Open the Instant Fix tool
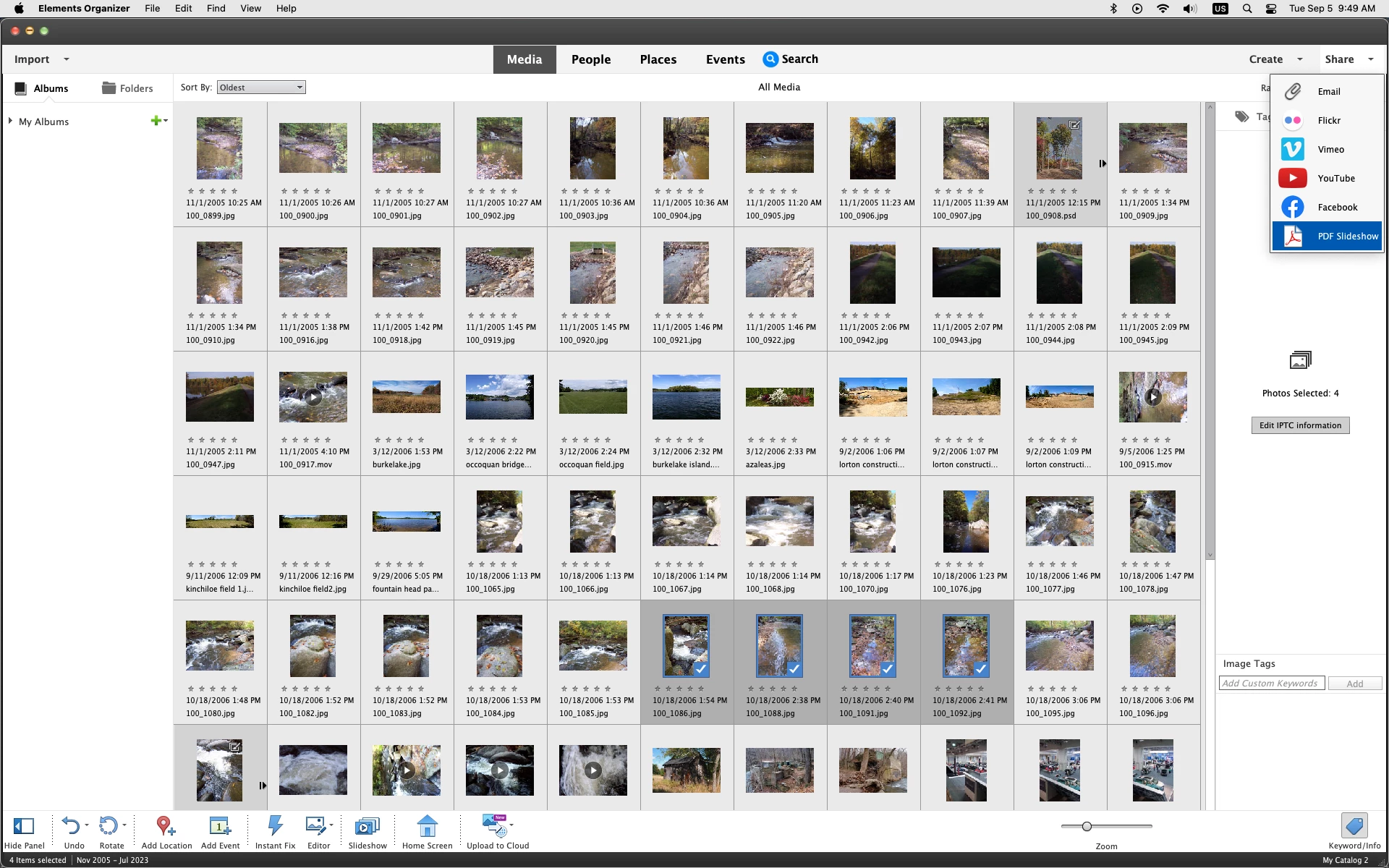The image size is (1389, 868). 275,826
